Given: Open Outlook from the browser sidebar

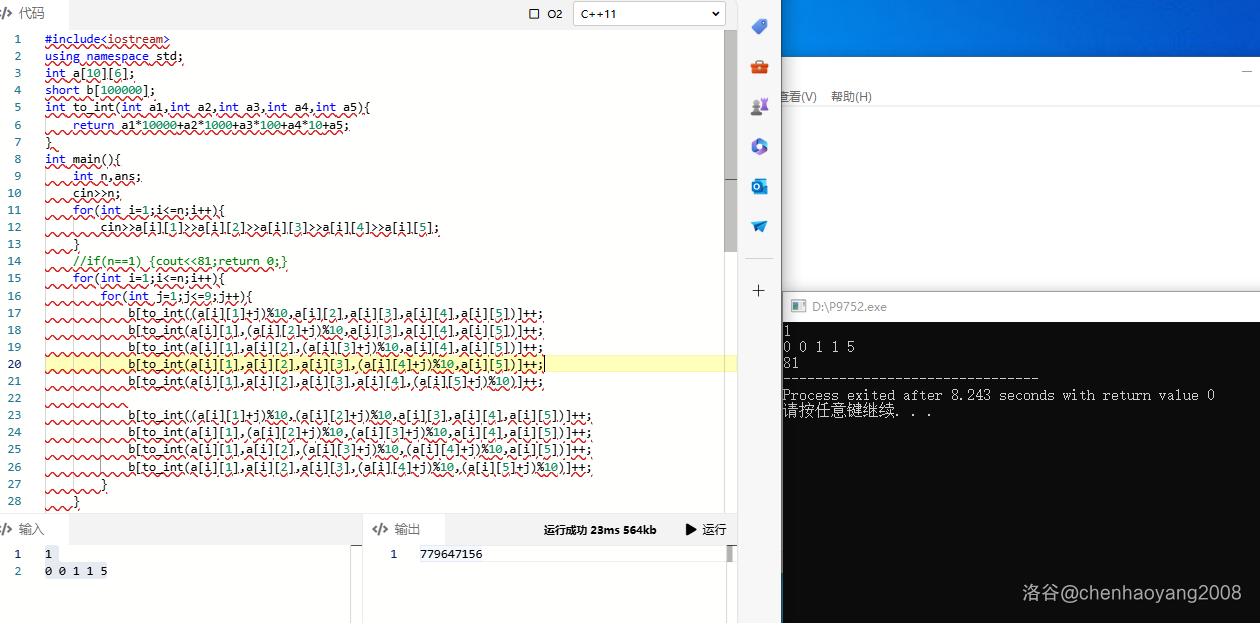Looking at the screenshot, I should point(759,186).
